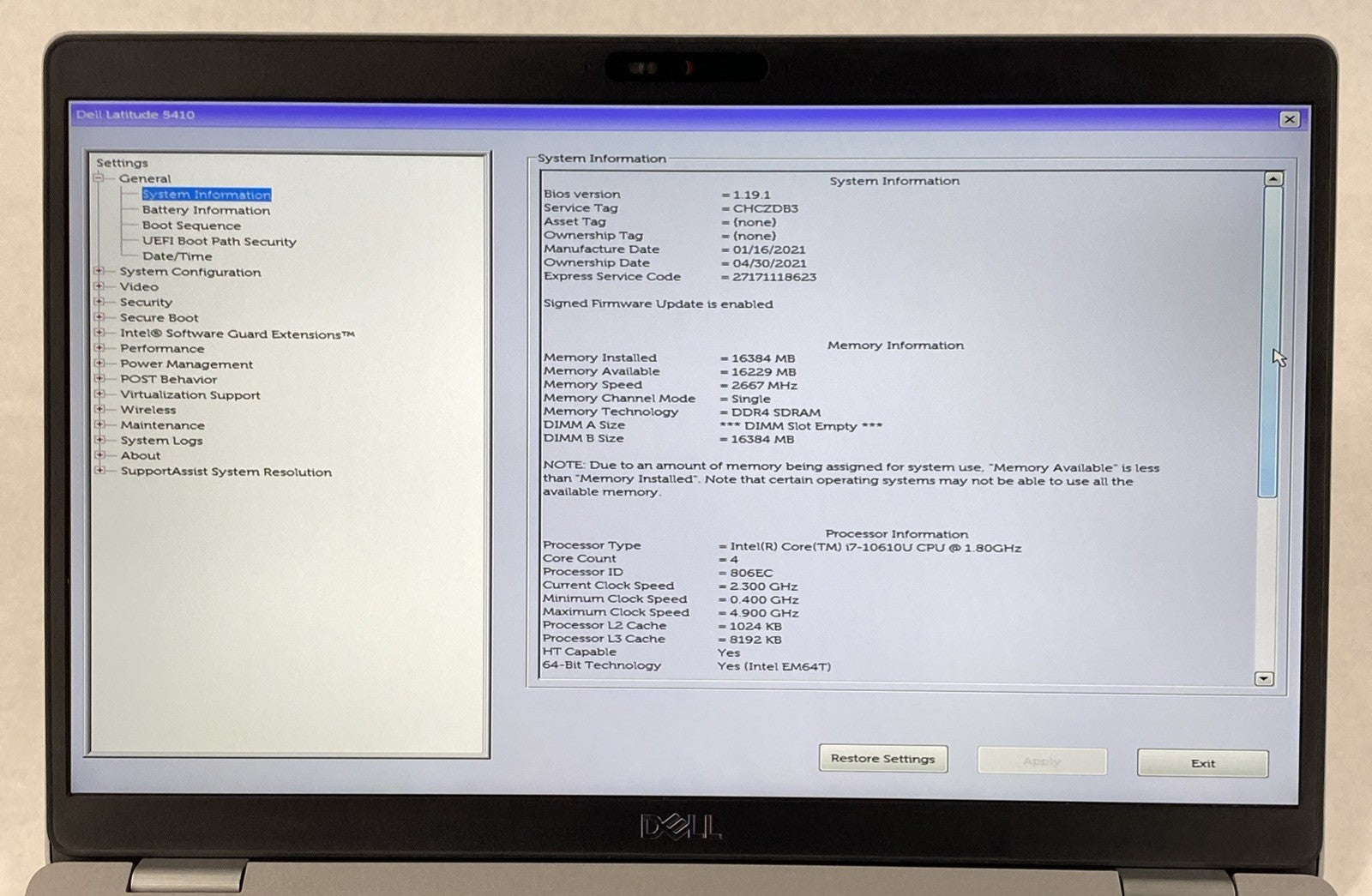Select the System Configuration label

click(x=190, y=272)
